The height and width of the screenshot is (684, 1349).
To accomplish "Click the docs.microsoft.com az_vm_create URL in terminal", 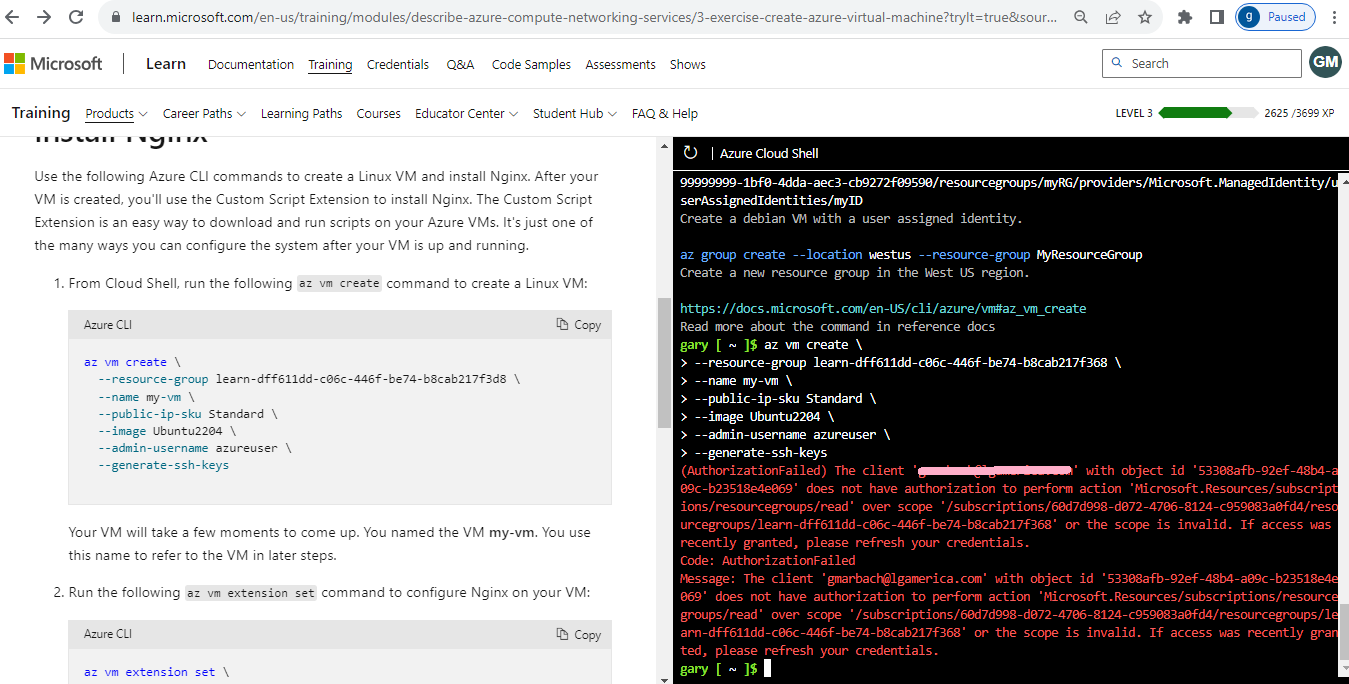I will click(x=883, y=309).
